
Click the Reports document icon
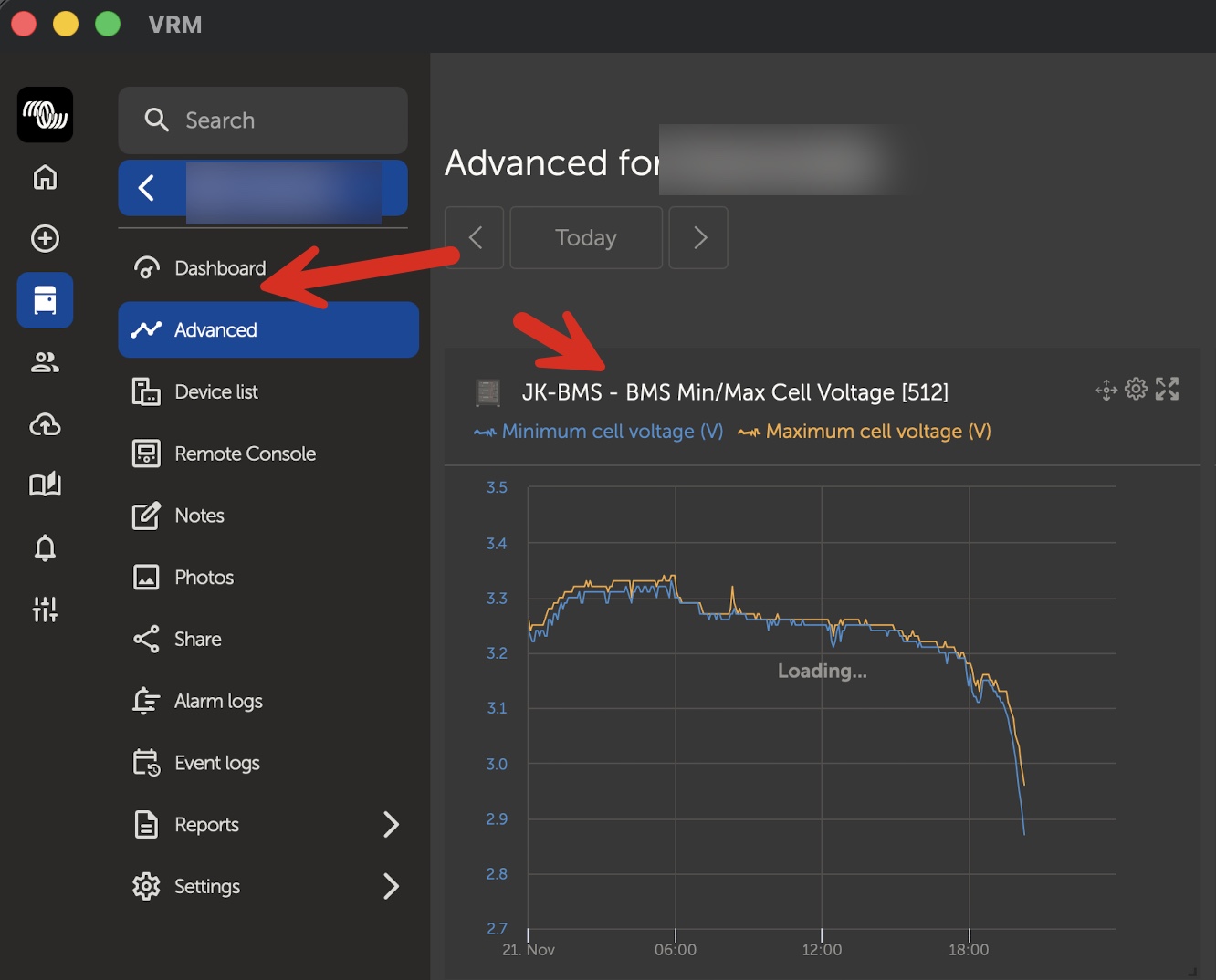pyautogui.click(x=146, y=825)
